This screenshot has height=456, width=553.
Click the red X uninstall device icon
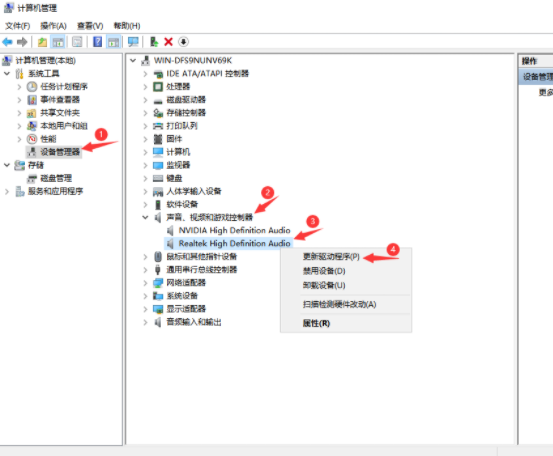pos(168,42)
